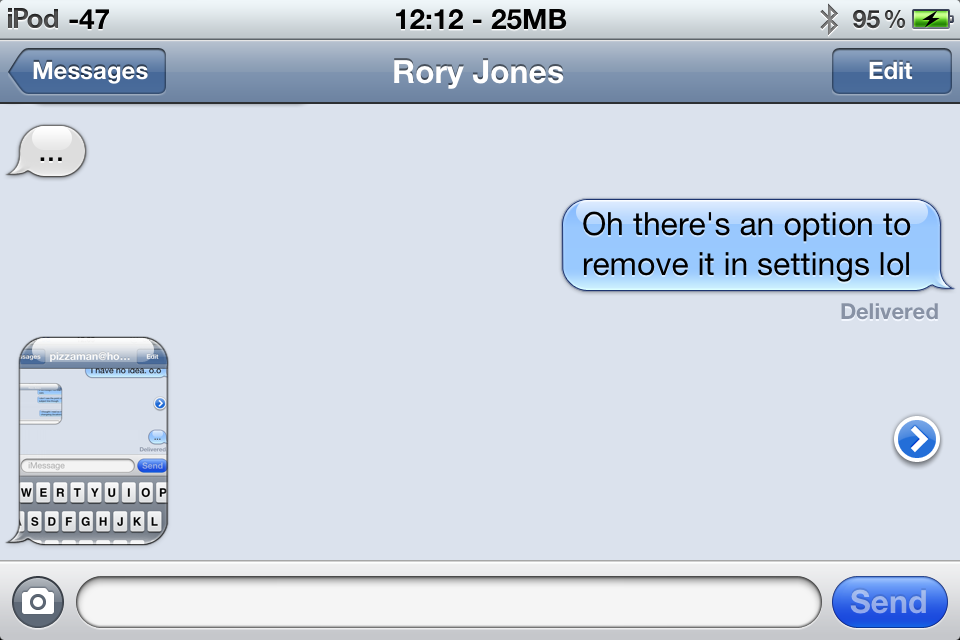Tap the 95% battery percentage text

click(x=878, y=20)
